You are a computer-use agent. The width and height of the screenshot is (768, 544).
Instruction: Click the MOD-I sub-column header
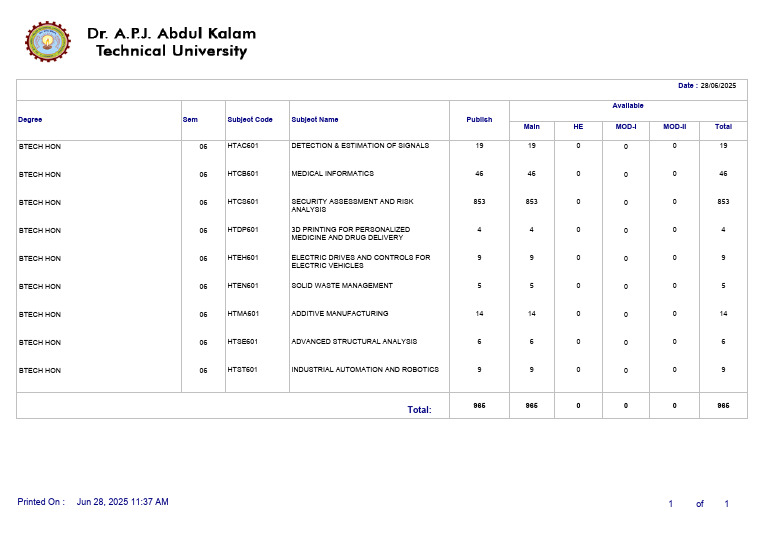point(626,127)
